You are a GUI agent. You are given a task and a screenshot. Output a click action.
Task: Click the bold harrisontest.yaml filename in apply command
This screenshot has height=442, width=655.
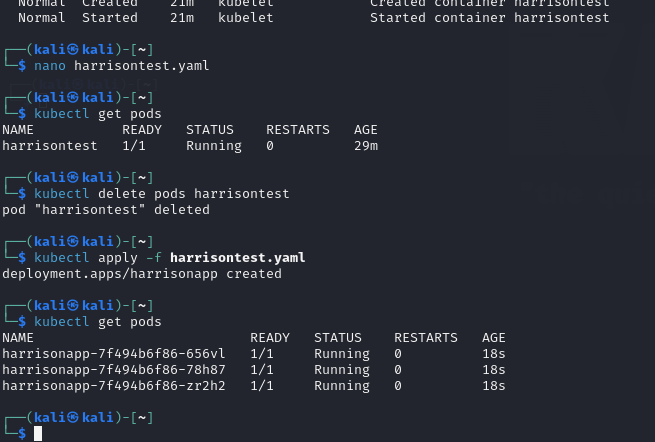click(238, 258)
